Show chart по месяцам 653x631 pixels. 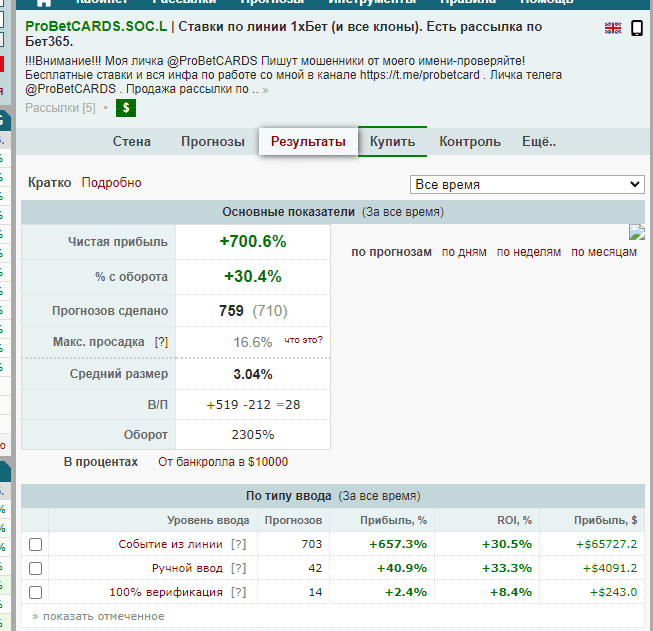[604, 252]
